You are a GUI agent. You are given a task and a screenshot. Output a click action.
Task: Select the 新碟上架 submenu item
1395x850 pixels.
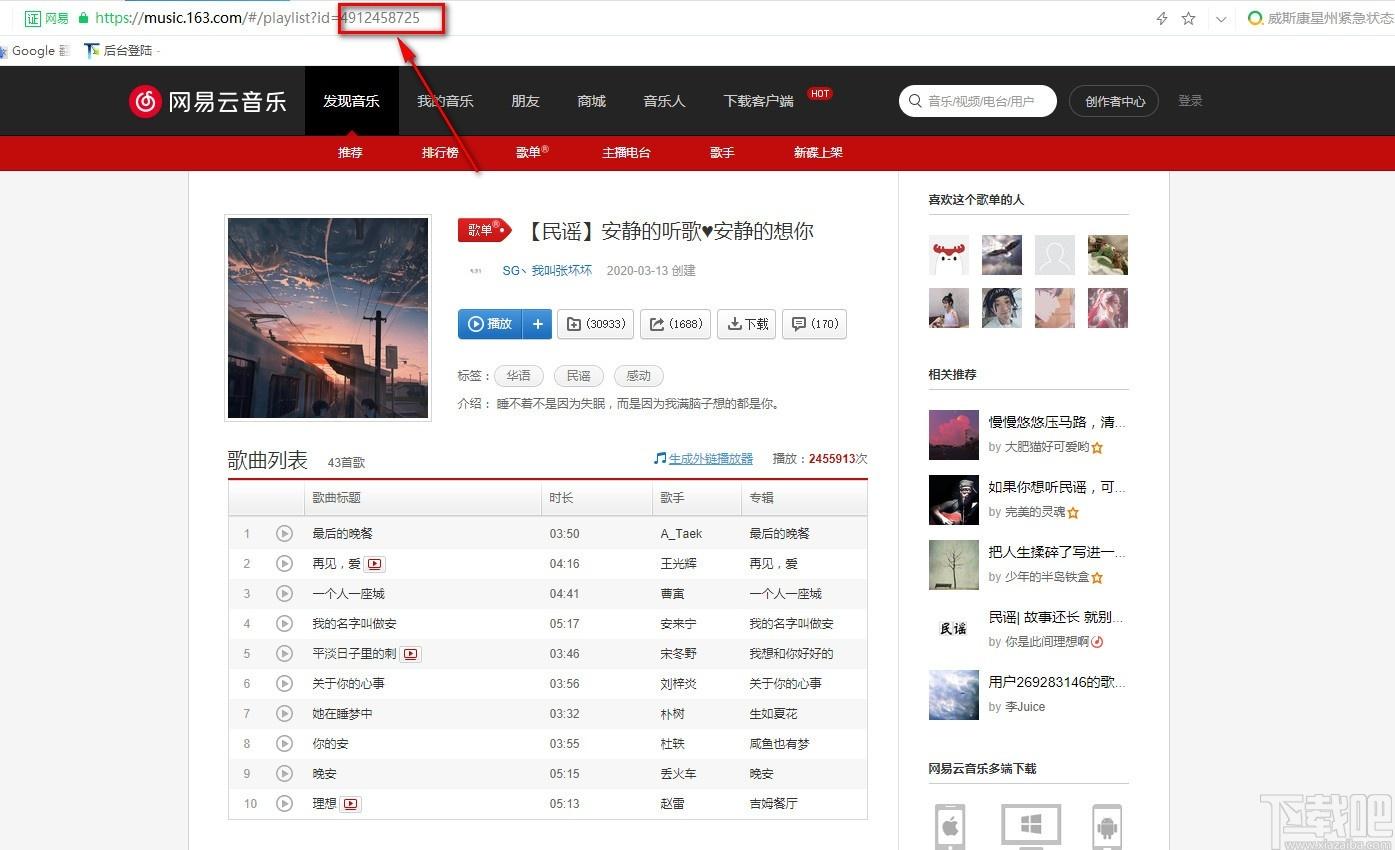pyautogui.click(x=818, y=153)
